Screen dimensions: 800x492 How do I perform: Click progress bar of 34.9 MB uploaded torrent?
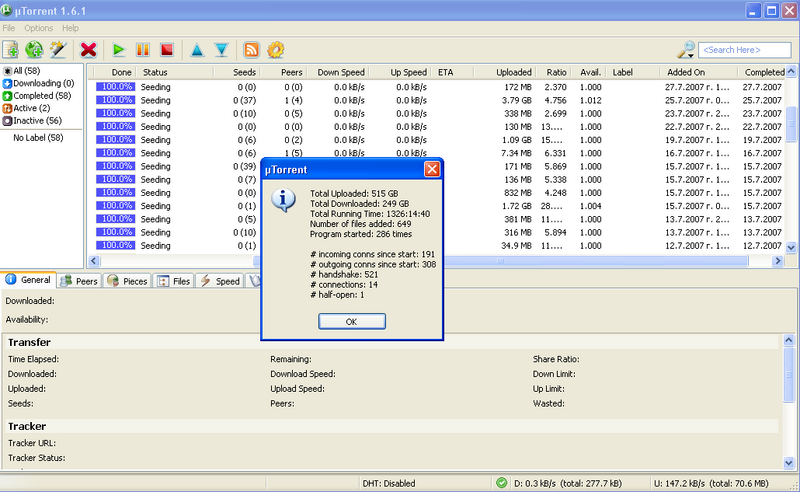[x=116, y=245]
